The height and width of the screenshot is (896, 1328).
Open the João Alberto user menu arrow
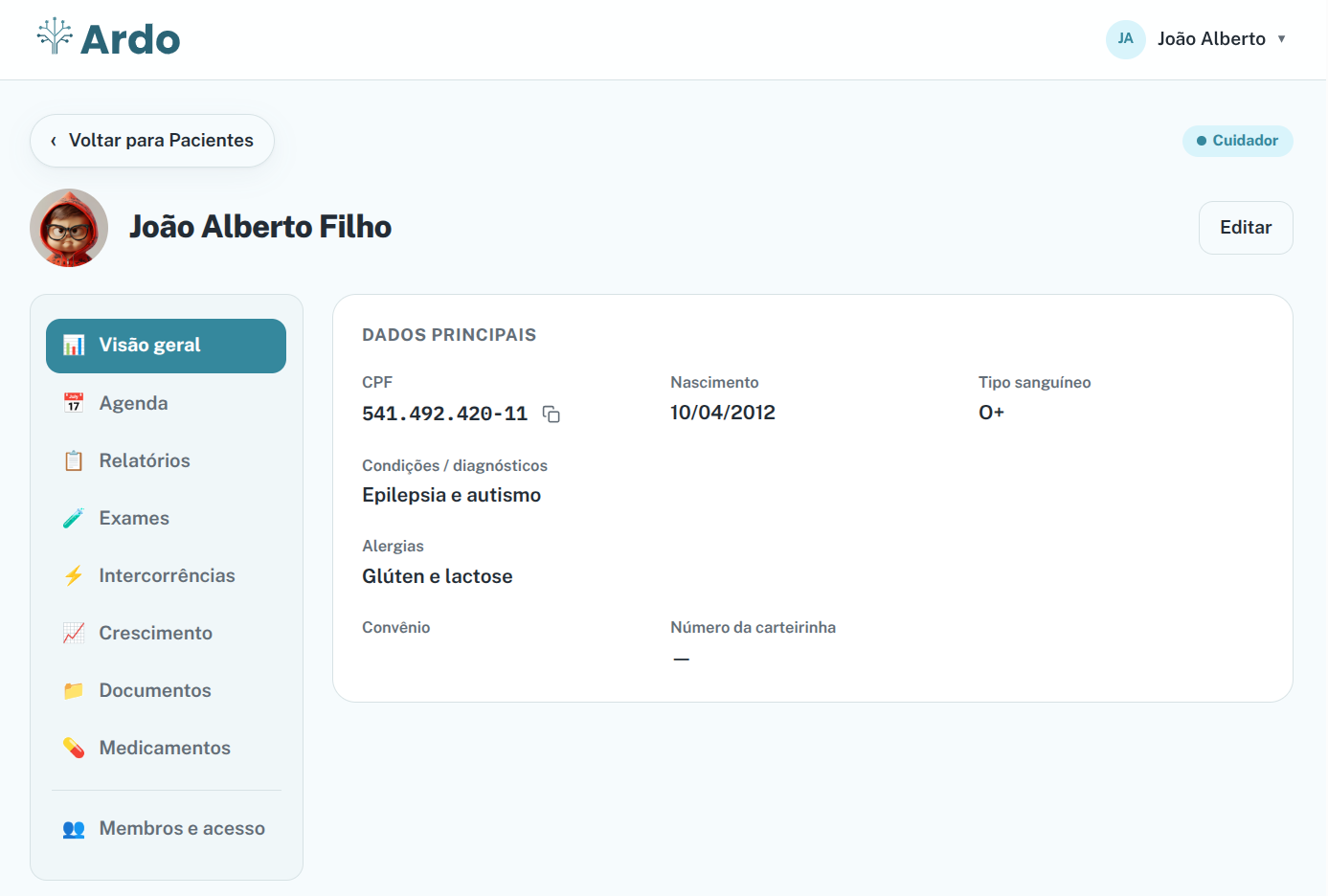pos(1281,39)
